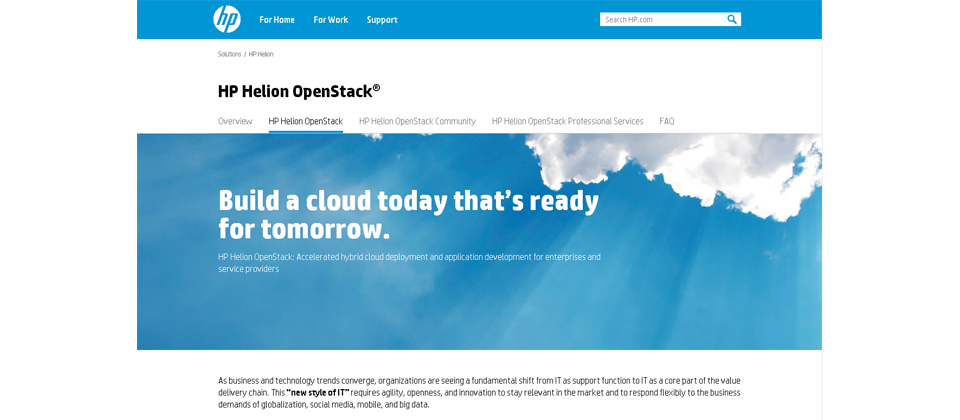Click the search magnifier icon

tap(732, 19)
